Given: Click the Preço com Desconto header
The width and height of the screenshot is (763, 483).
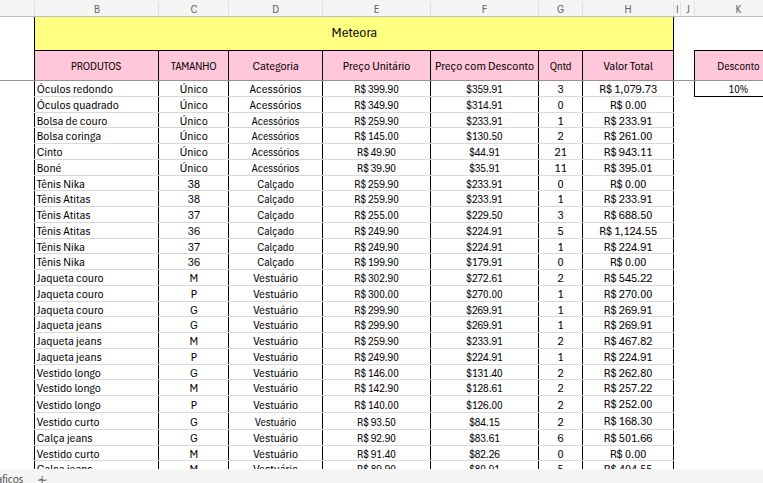Looking at the screenshot, I should [484, 66].
